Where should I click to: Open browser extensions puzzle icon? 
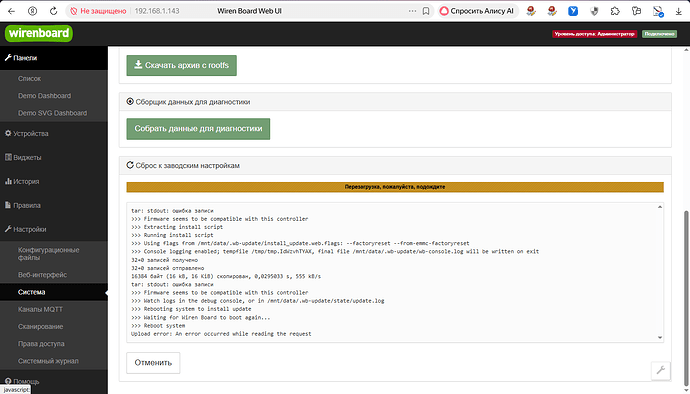615,11
